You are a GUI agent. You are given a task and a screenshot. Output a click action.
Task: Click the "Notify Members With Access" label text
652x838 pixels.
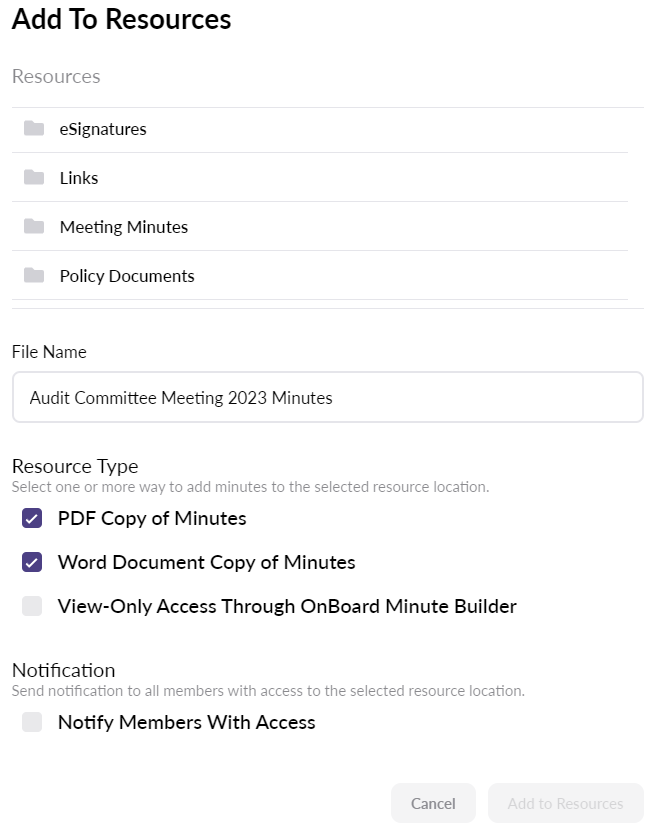tap(186, 722)
